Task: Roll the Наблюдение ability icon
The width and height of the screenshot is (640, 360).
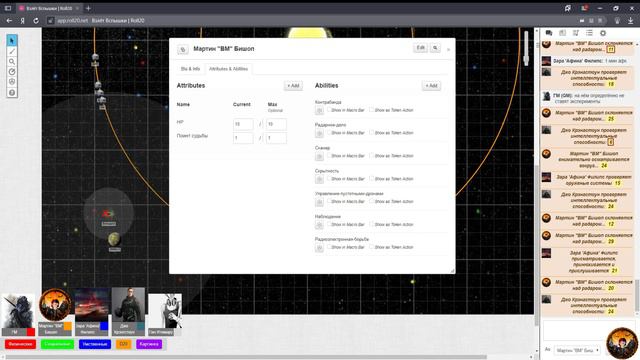Action: coord(319,224)
